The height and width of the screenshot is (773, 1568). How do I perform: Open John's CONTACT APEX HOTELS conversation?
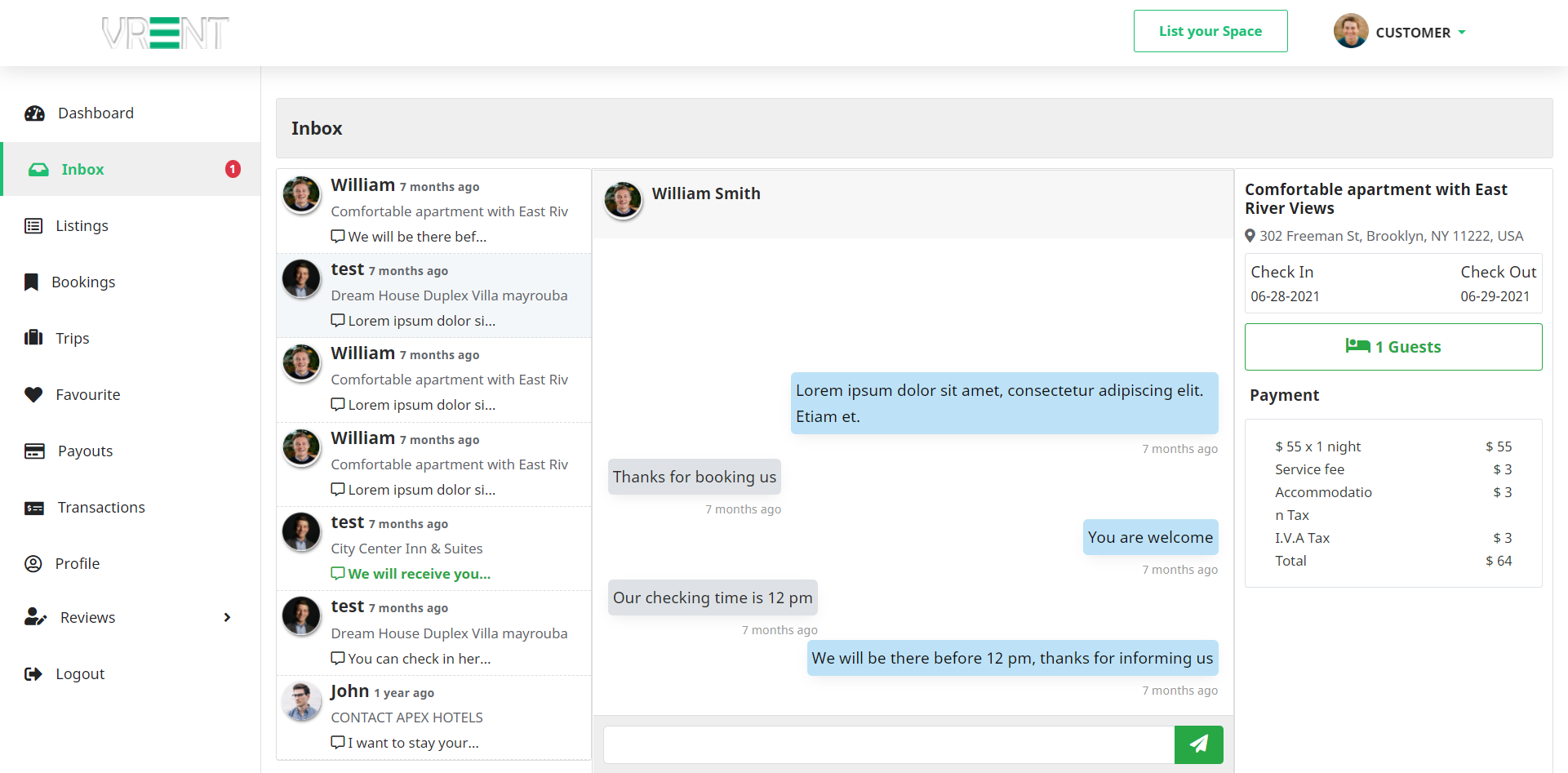[x=433, y=717]
